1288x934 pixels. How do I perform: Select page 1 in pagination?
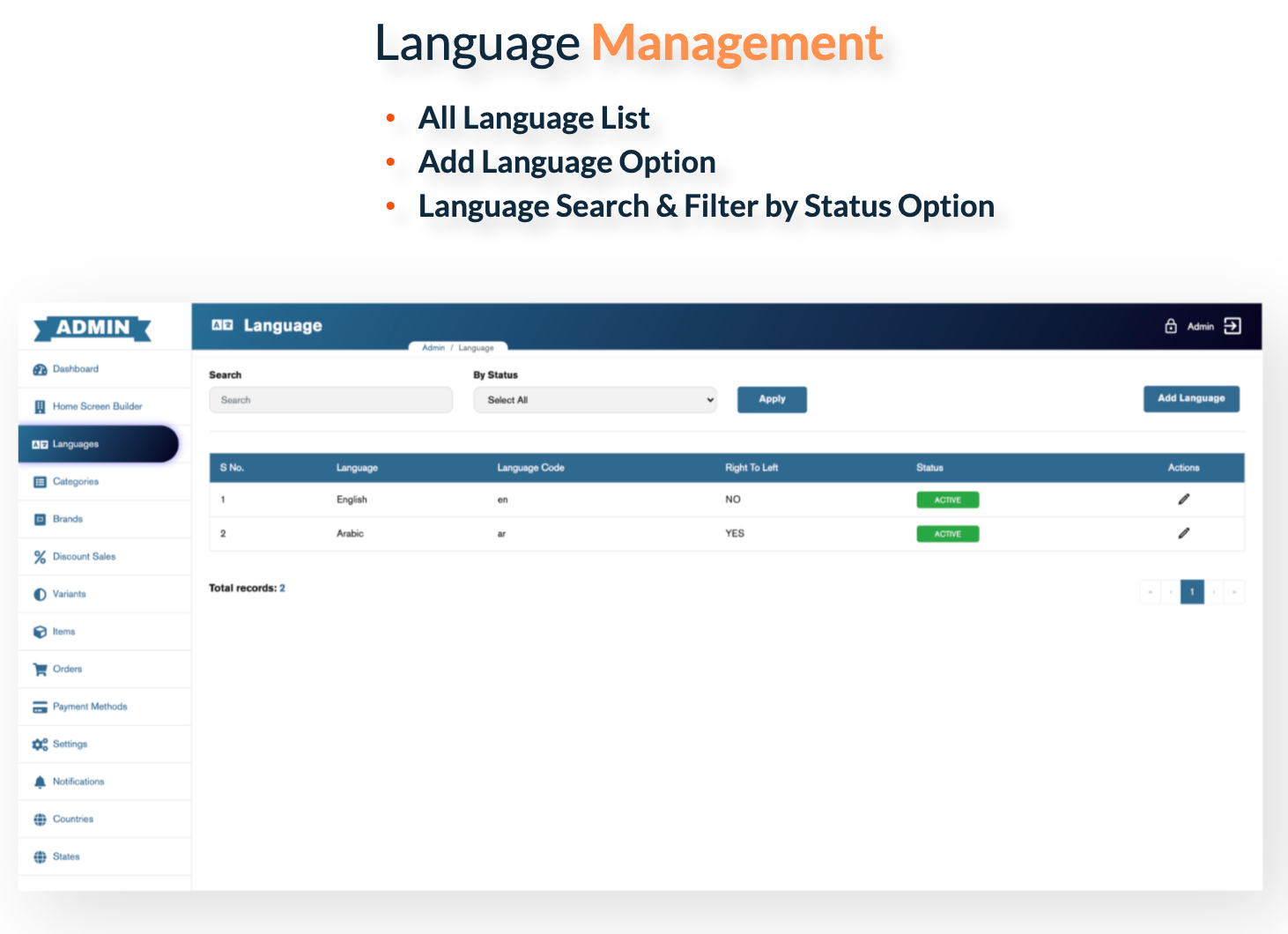(x=1192, y=592)
